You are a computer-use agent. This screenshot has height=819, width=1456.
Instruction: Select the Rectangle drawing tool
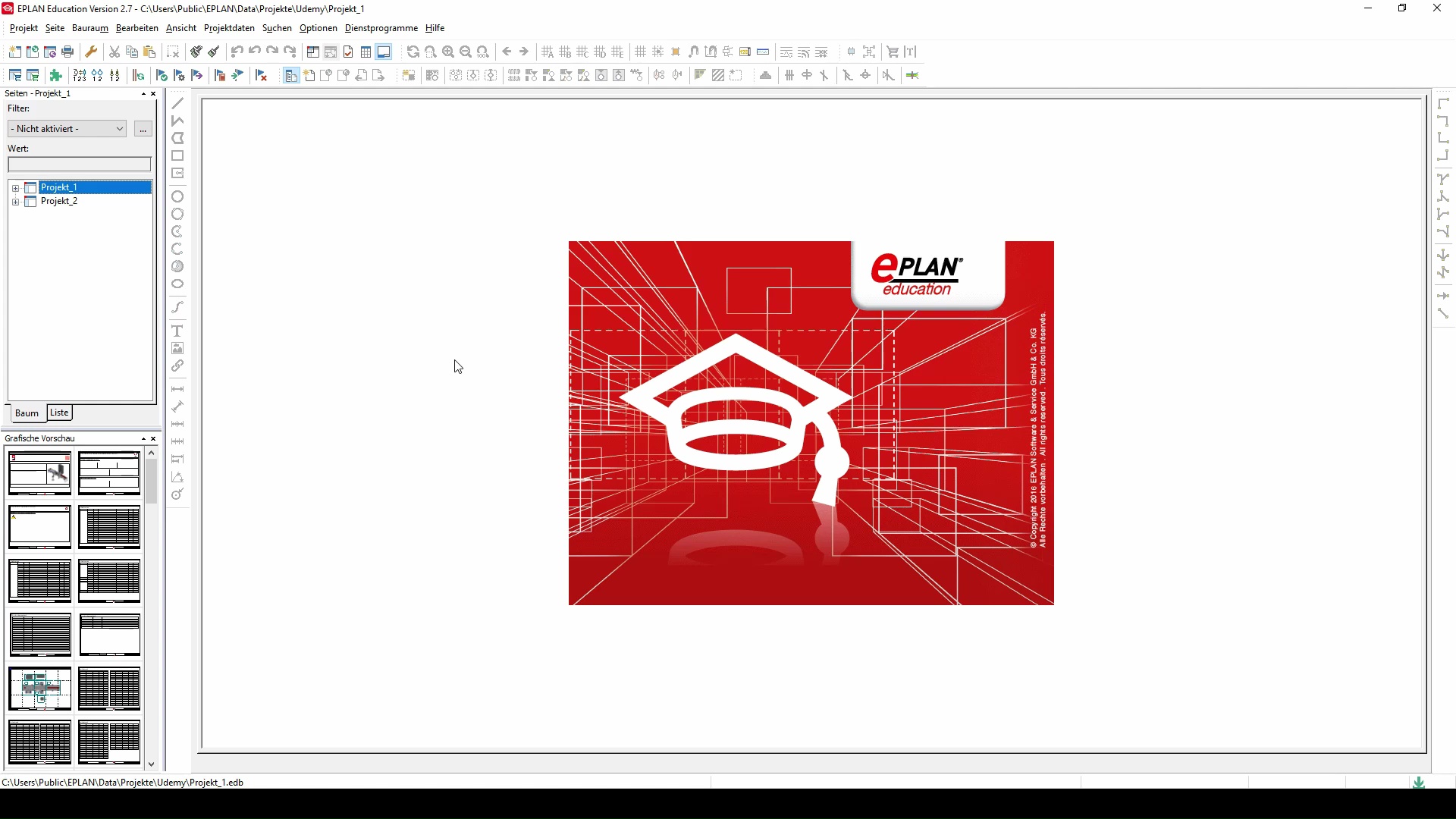click(x=178, y=155)
